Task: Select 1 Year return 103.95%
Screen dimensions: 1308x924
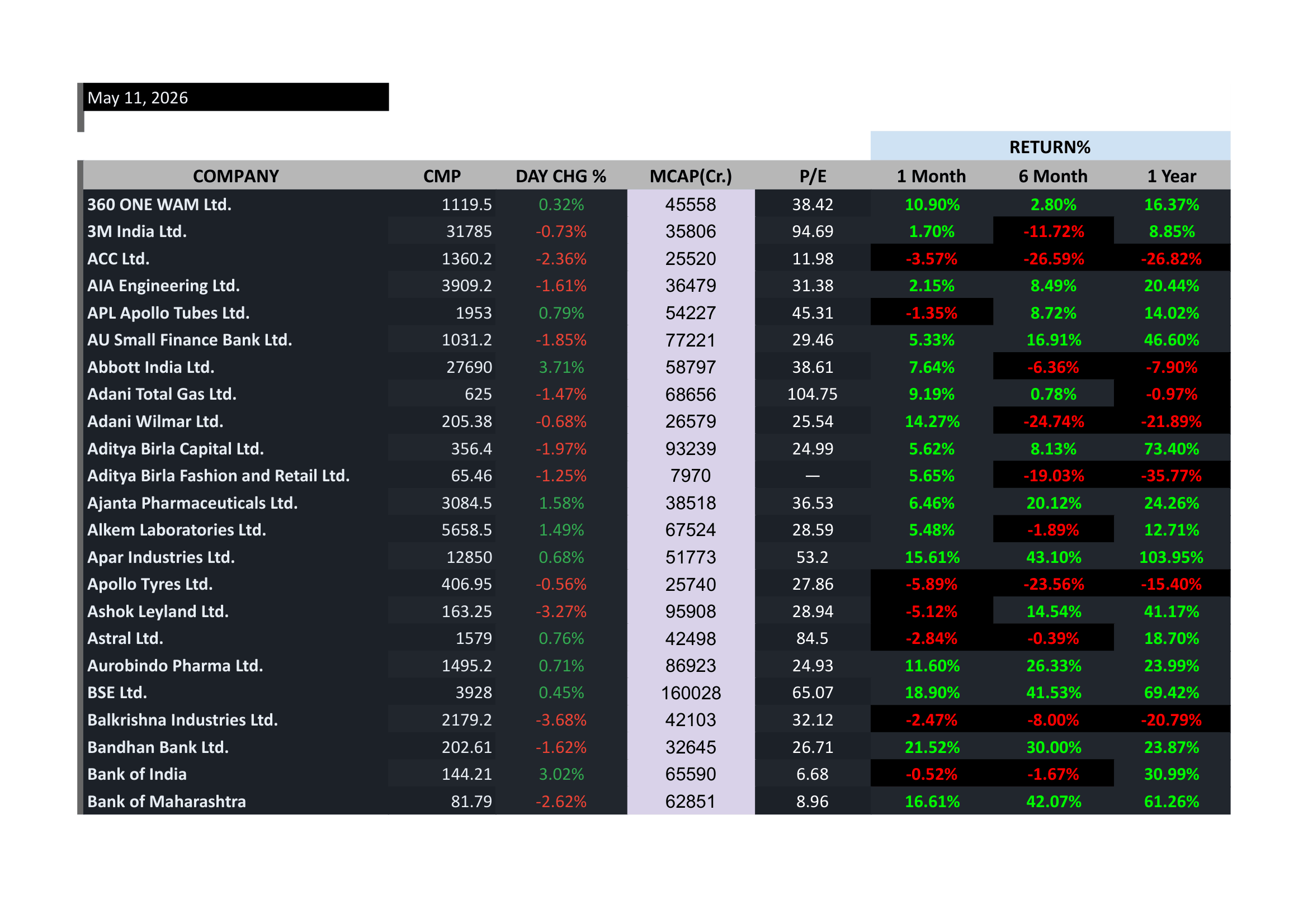Action: (1172, 557)
